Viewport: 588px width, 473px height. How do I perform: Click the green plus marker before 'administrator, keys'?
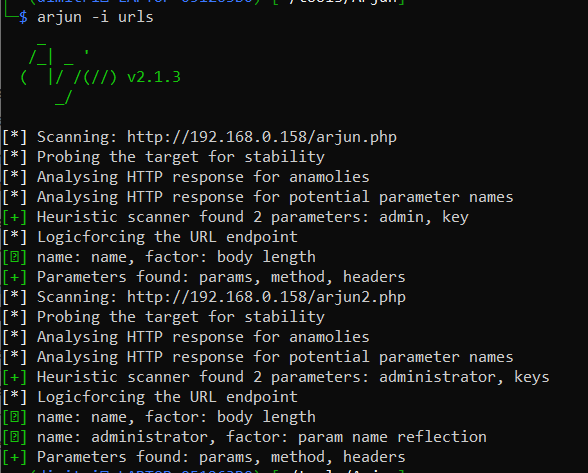15,377
